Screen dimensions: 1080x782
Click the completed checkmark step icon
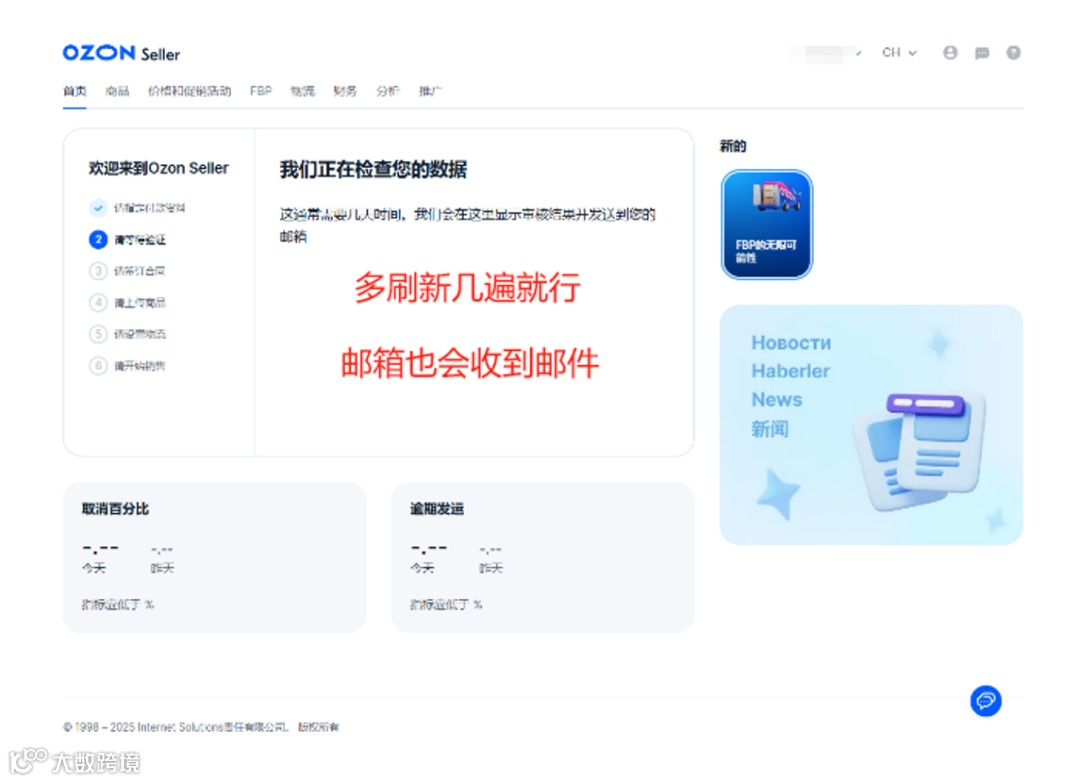[x=98, y=207]
